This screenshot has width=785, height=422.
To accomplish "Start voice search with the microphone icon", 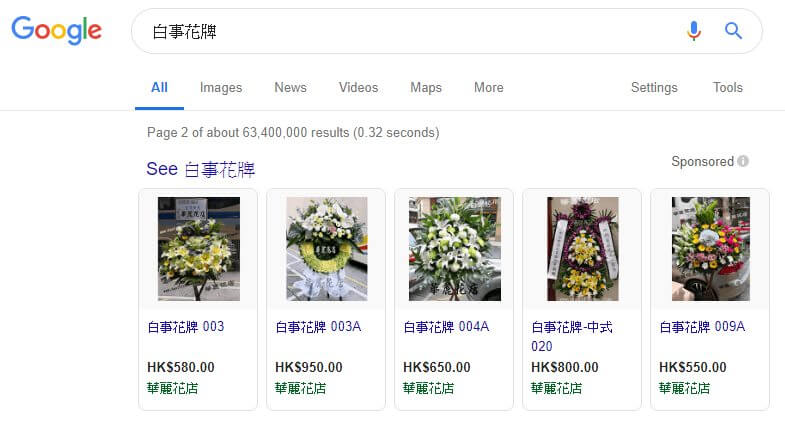I will pyautogui.click(x=693, y=31).
